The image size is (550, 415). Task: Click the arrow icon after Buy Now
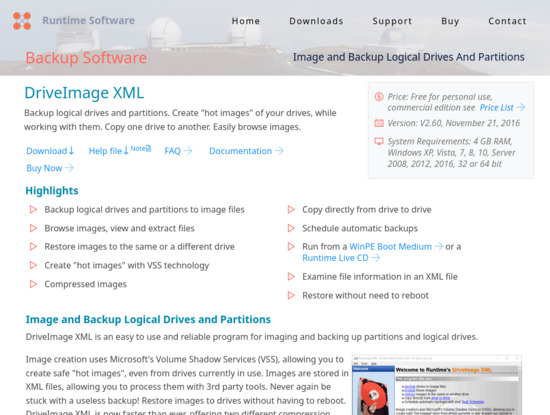coord(69,168)
